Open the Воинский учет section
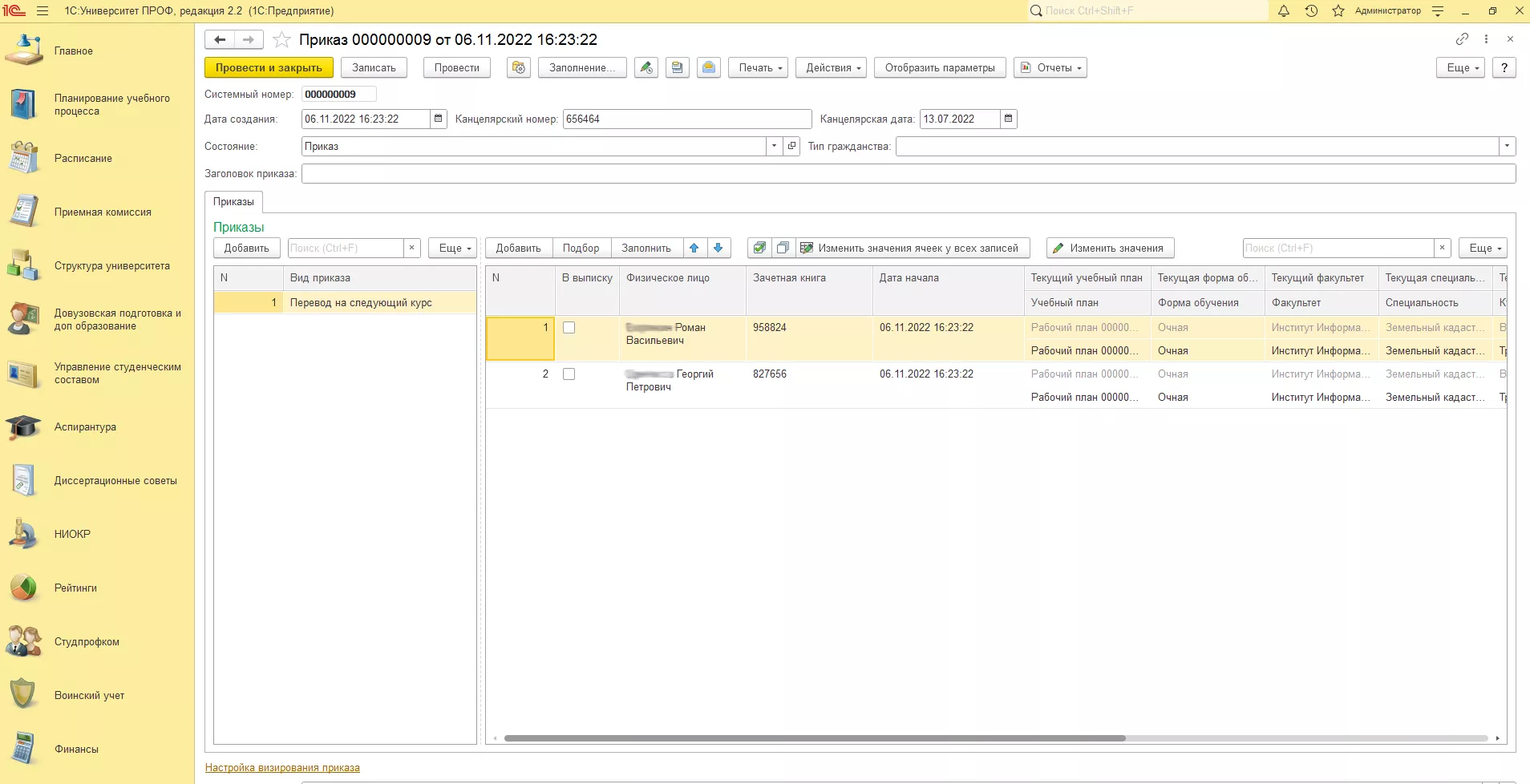 point(89,695)
